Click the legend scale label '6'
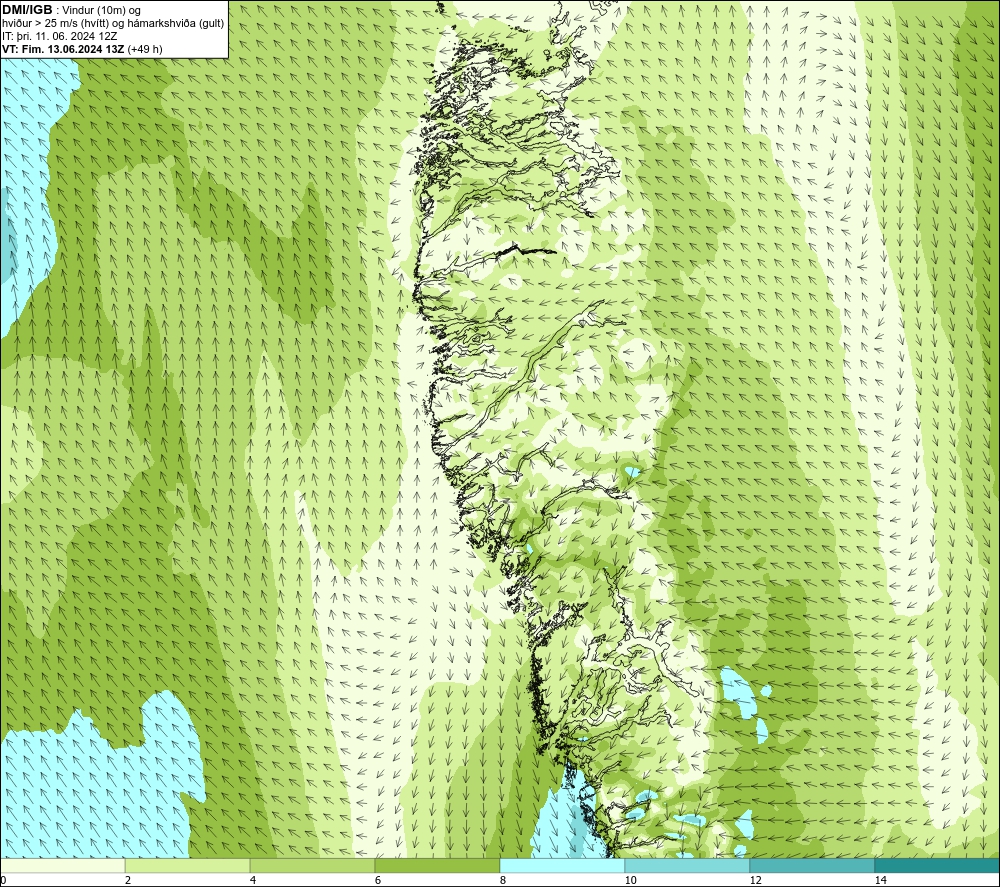 point(378,881)
